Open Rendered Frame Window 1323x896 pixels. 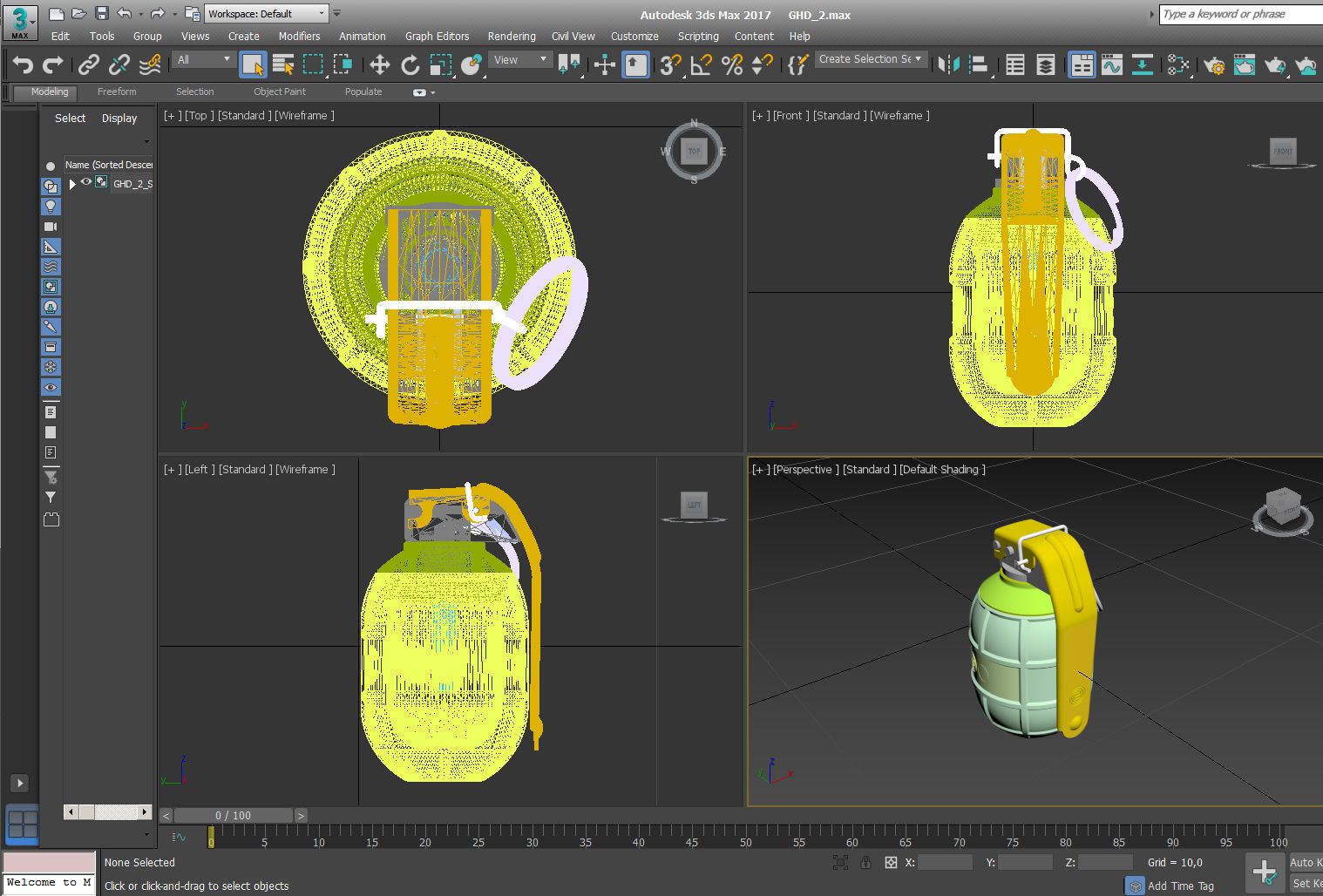pyautogui.click(x=1245, y=64)
